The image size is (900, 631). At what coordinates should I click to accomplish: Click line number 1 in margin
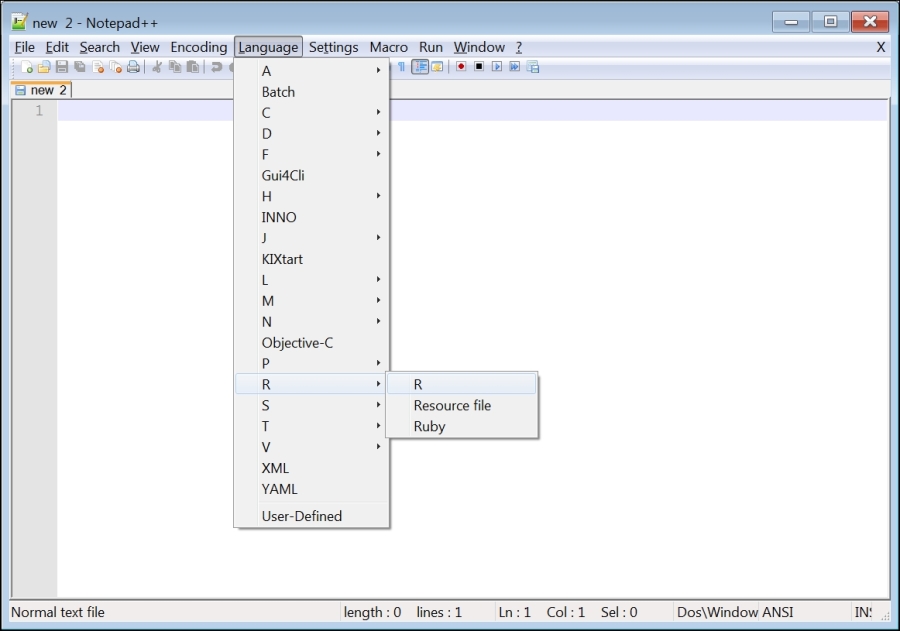pyautogui.click(x=39, y=110)
